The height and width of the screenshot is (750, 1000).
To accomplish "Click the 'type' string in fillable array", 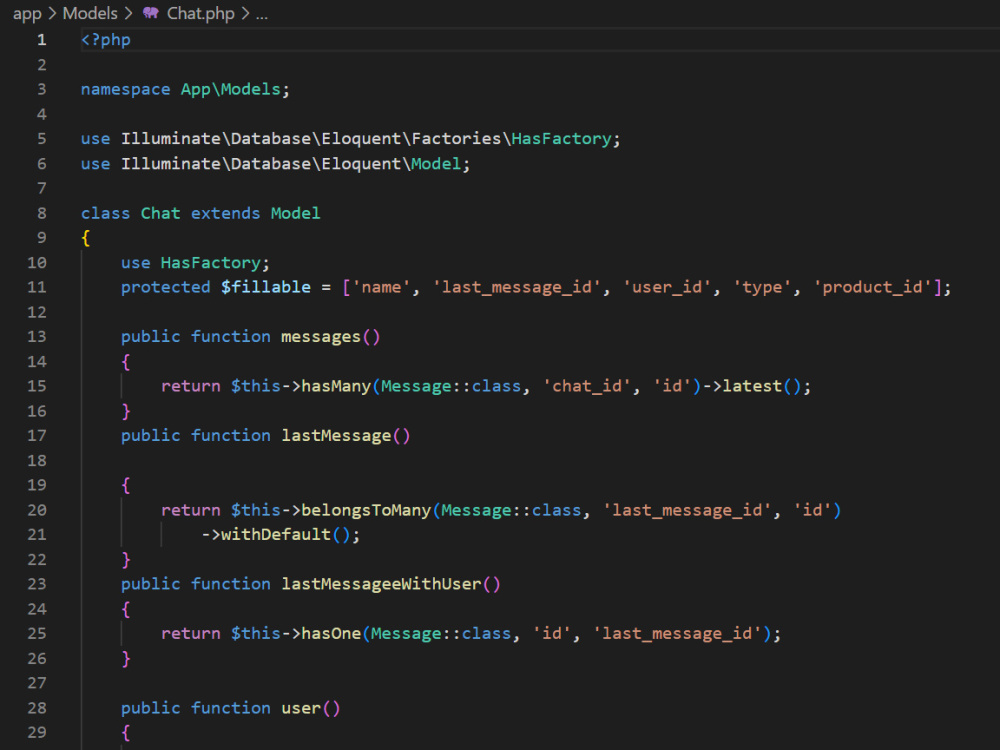I will [x=762, y=288].
